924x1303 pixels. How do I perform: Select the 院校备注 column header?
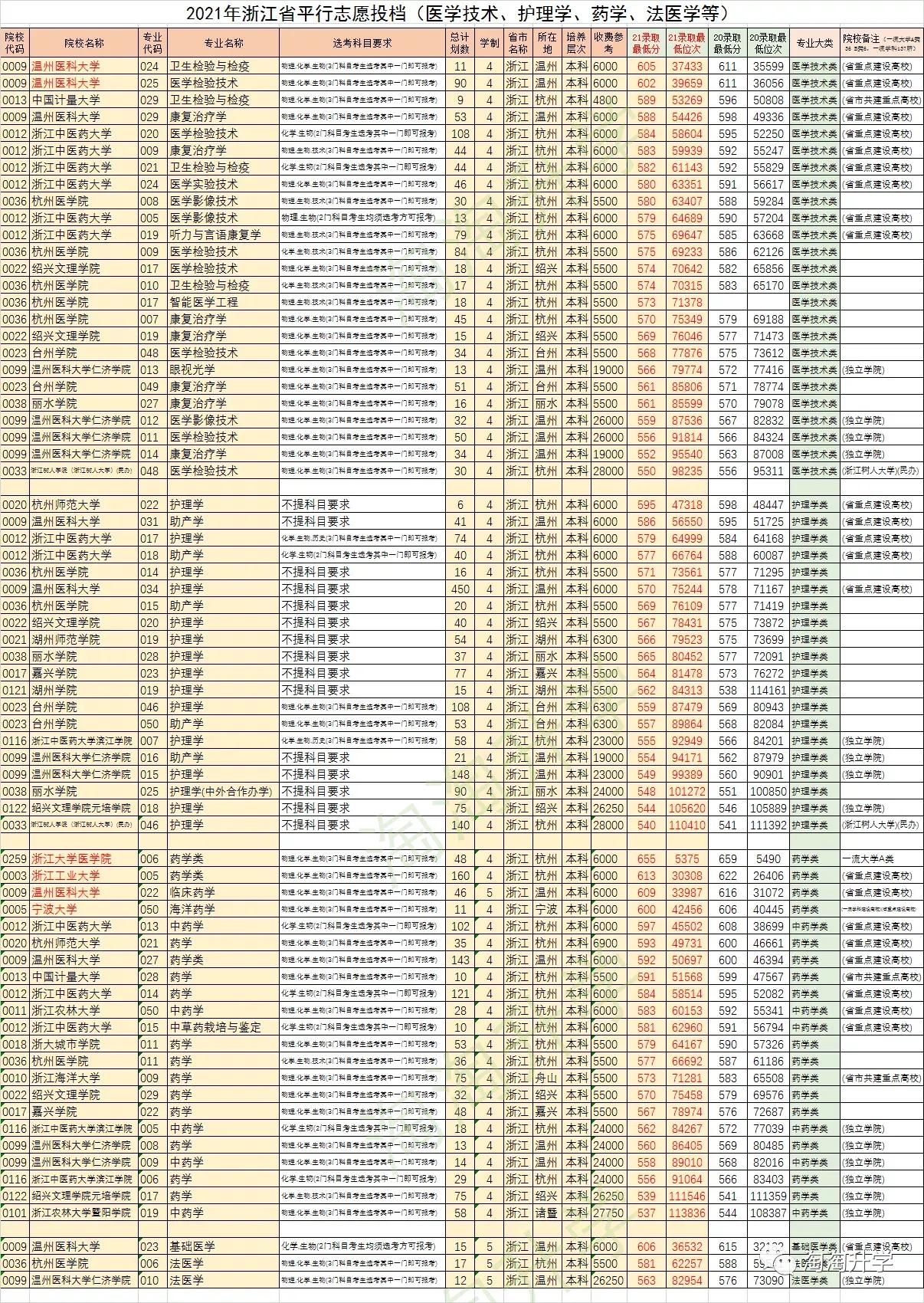tap(882, 43)
